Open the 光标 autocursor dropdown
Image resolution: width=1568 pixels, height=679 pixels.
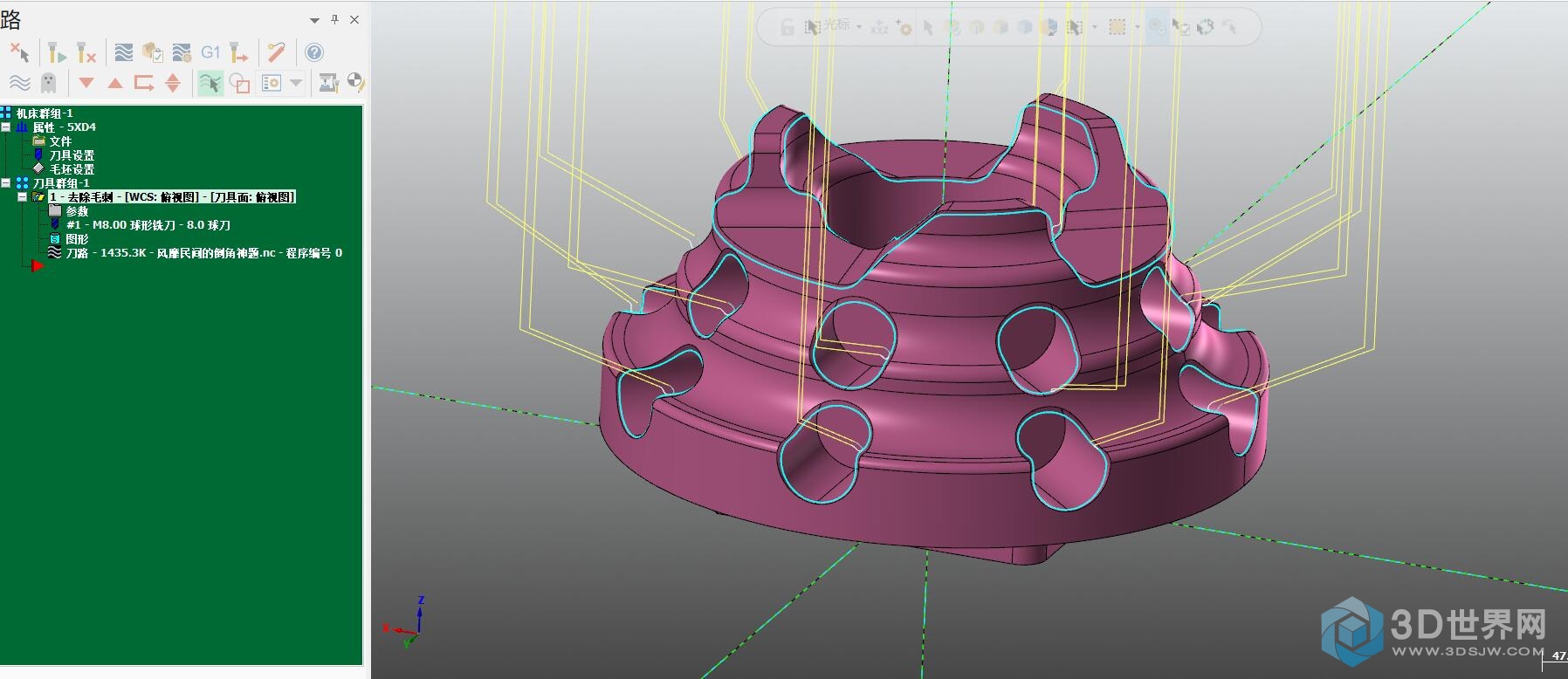[859, 27]
